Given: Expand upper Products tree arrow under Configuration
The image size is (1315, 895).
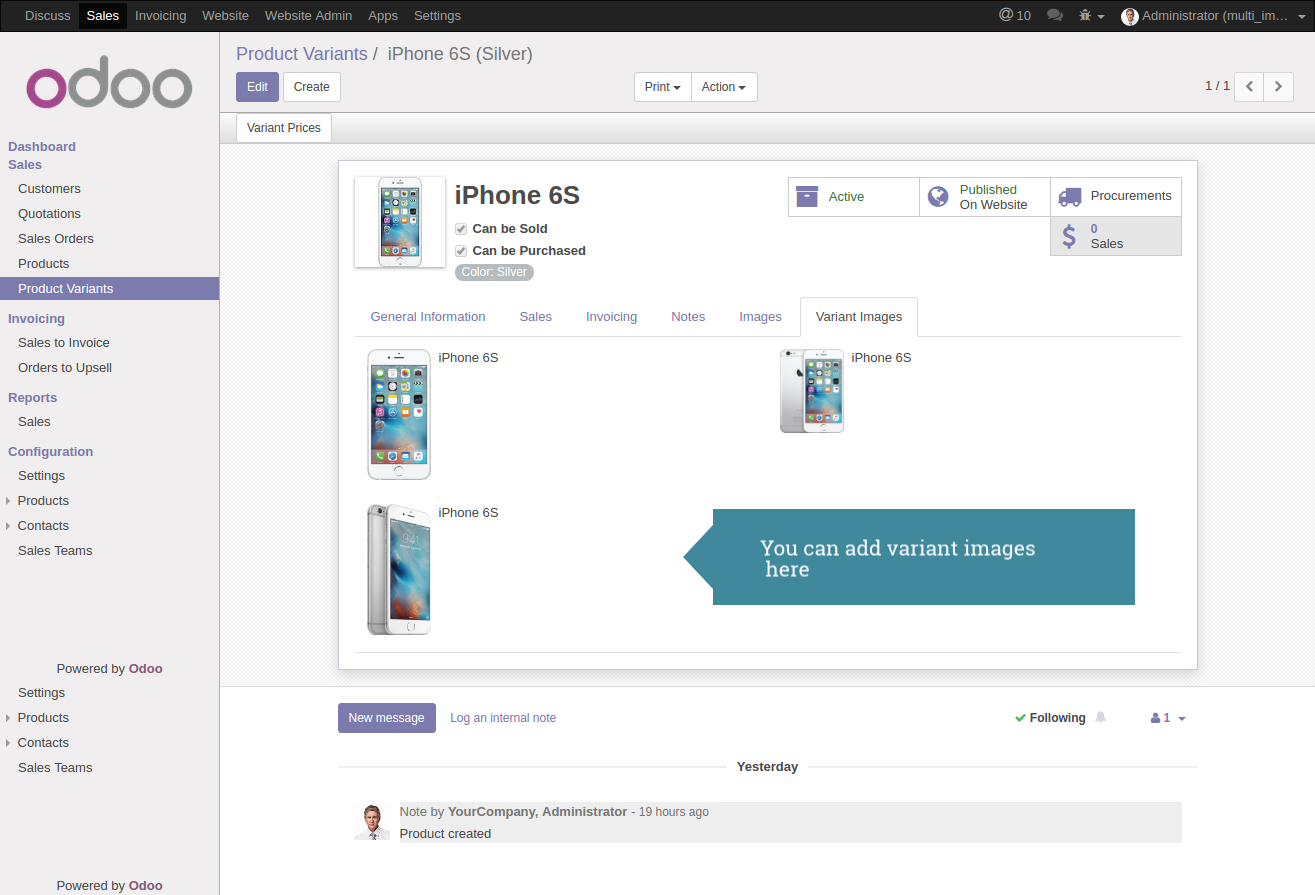Looking at the screenshot, I should [8, 500].
